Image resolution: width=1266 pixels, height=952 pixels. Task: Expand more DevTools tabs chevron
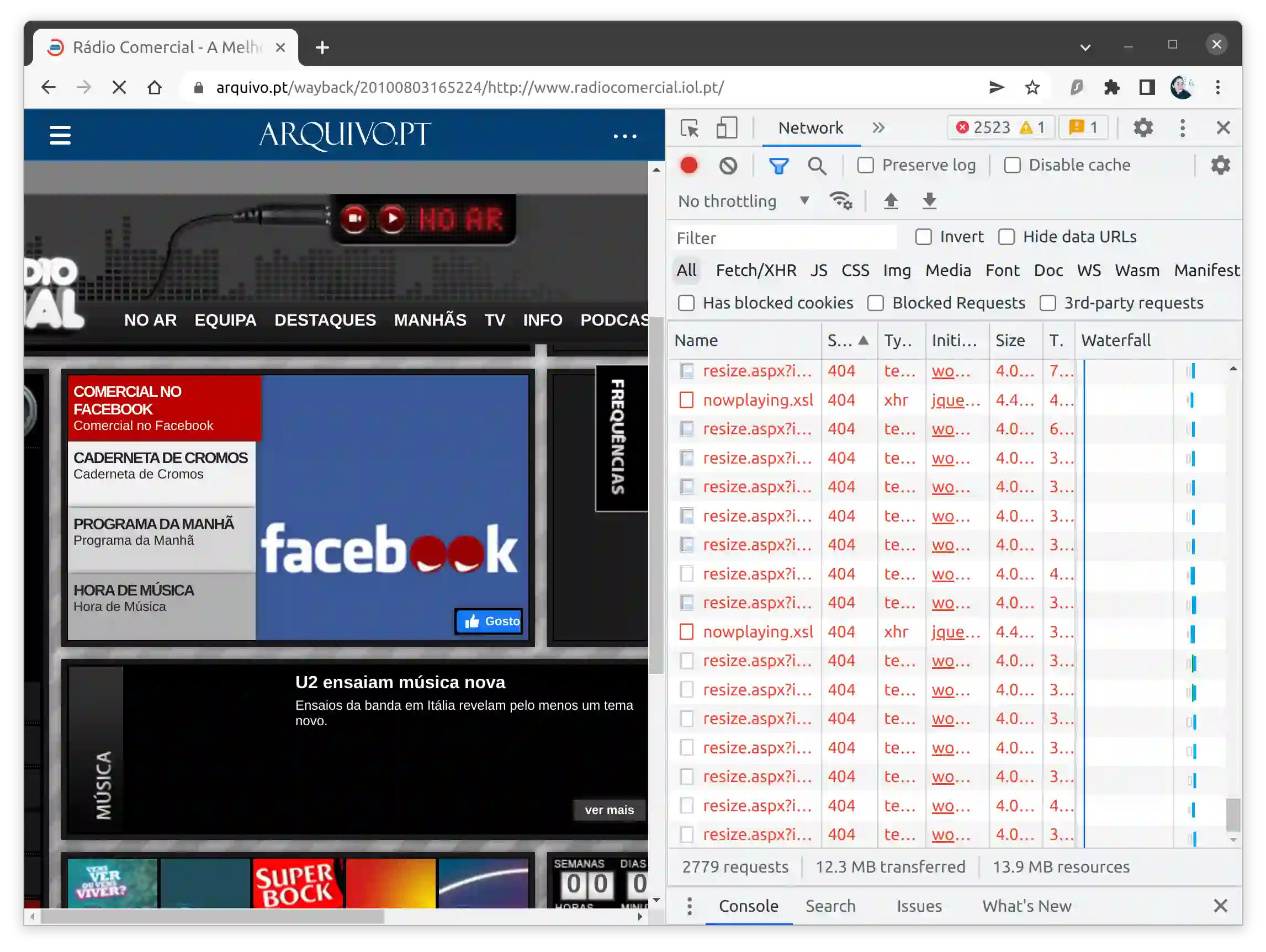coord(878,127)
